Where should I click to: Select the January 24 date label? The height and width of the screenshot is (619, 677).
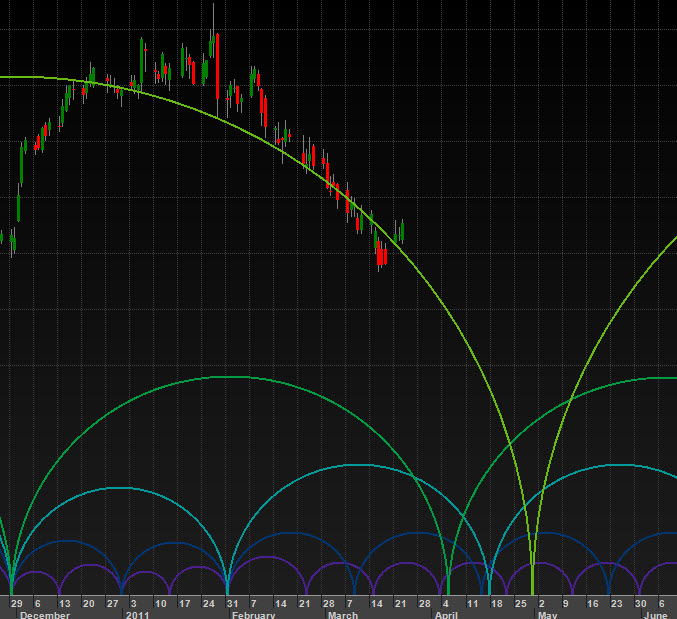(x=209, y=603)
